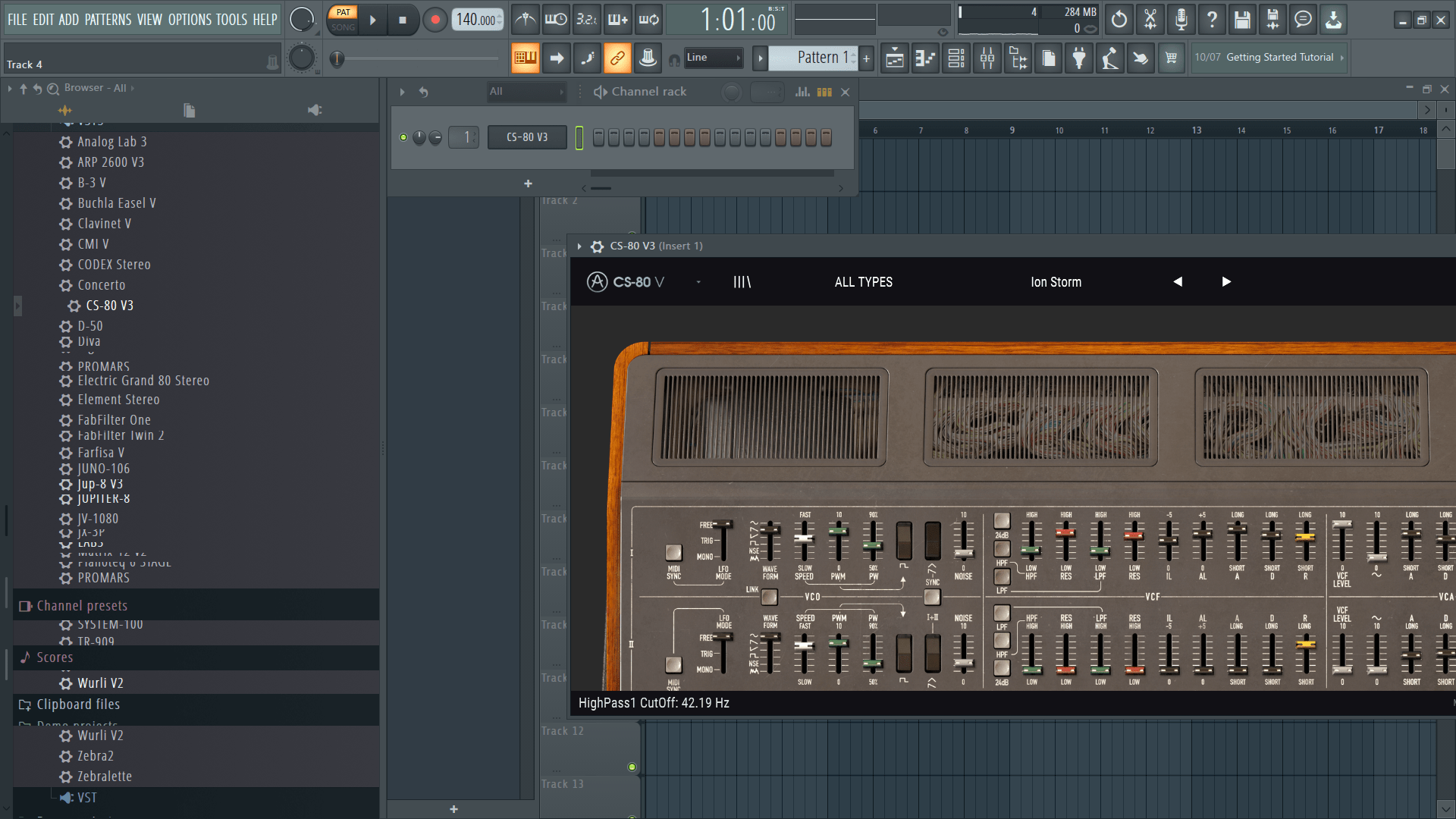1456x819 pixels.
Task: Select CS-80 V3 in the browser
Action: point(110,305)
